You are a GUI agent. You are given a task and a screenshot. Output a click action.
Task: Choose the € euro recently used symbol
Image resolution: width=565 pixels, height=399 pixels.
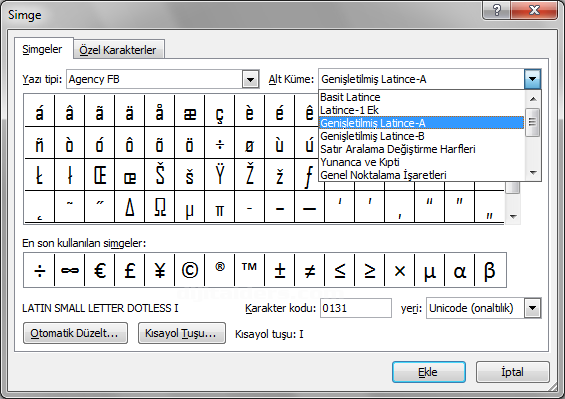(99, 270)
